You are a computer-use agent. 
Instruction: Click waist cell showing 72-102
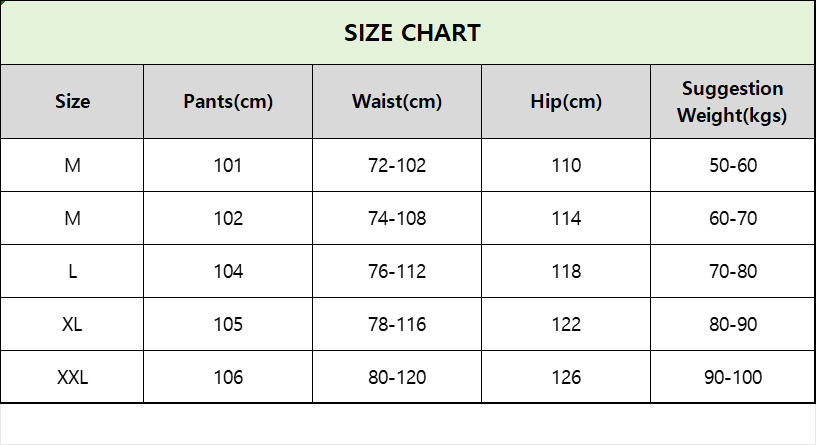[x=397, y=165]
